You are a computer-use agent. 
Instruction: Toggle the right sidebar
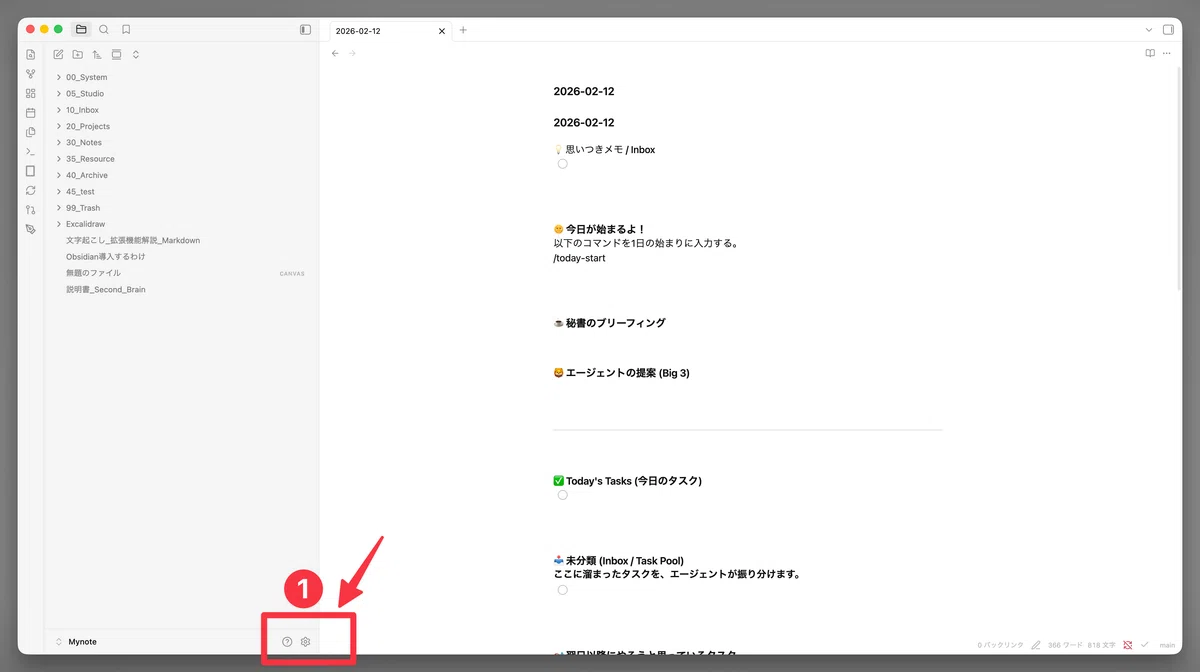(1168, 30)
